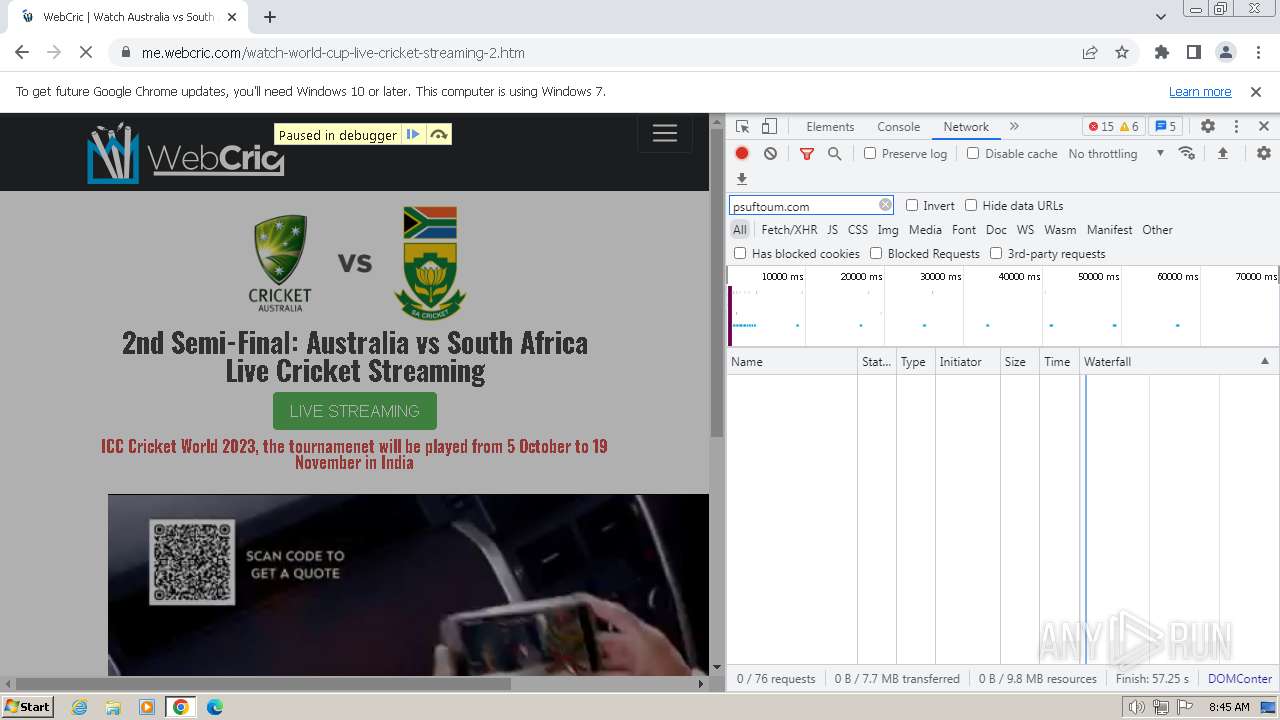The image size is (1280, 720).
Task: Open the tab search dropdown arrow
Action: click(1160, 17)
